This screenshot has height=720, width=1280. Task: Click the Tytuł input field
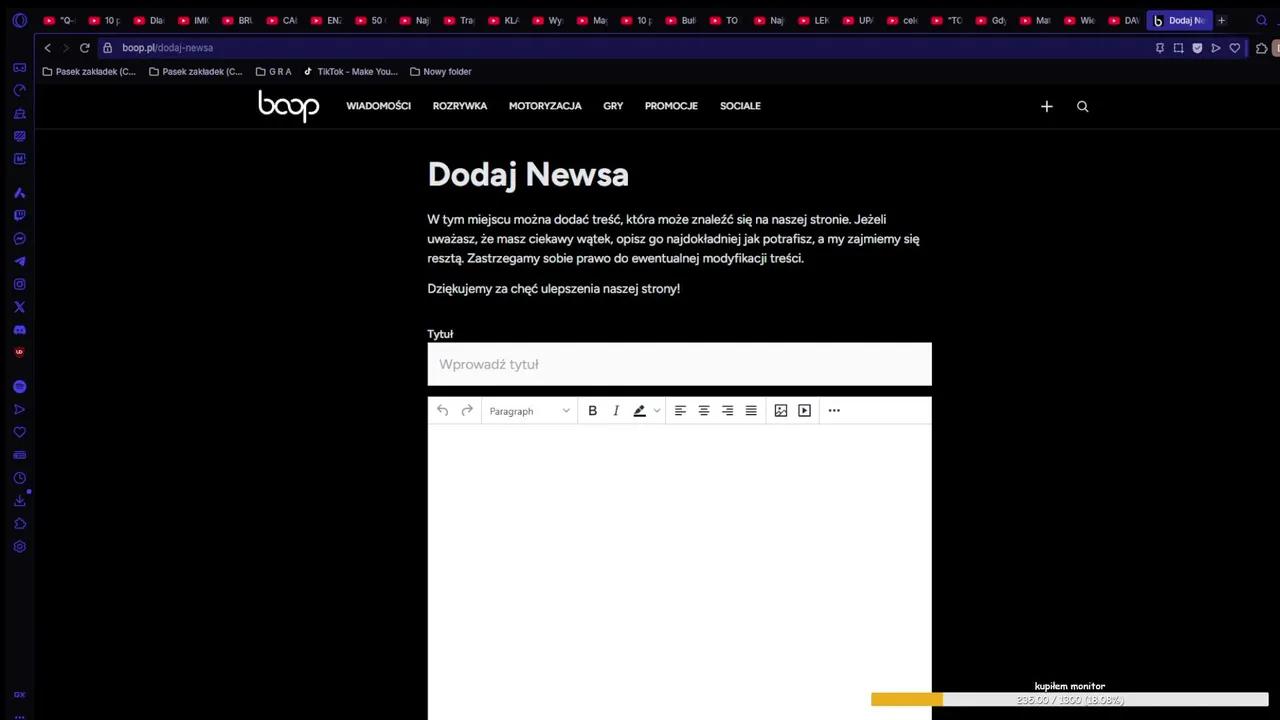coord(679,364)
